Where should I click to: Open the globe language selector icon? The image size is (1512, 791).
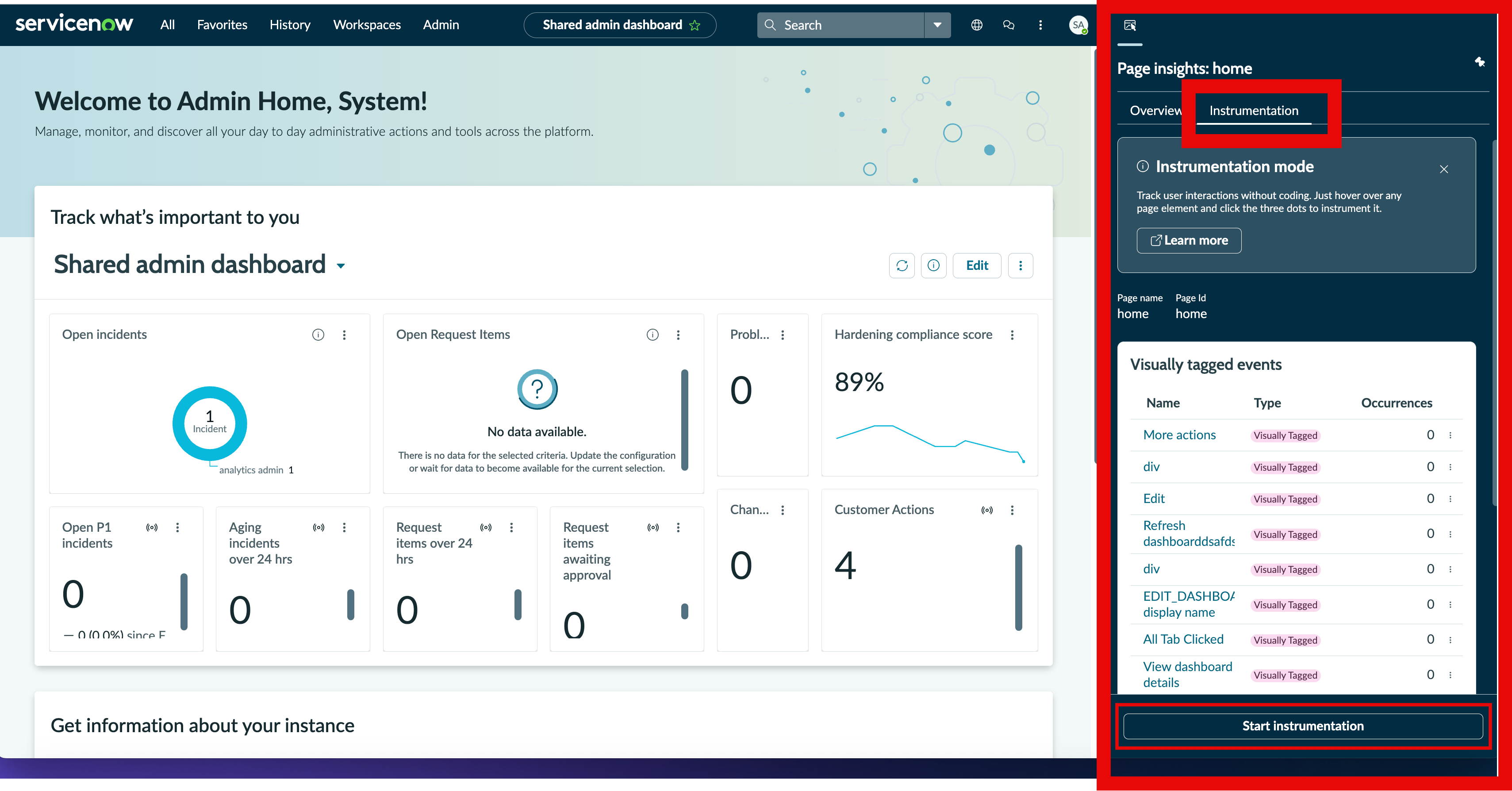click(x=977, y=25)
